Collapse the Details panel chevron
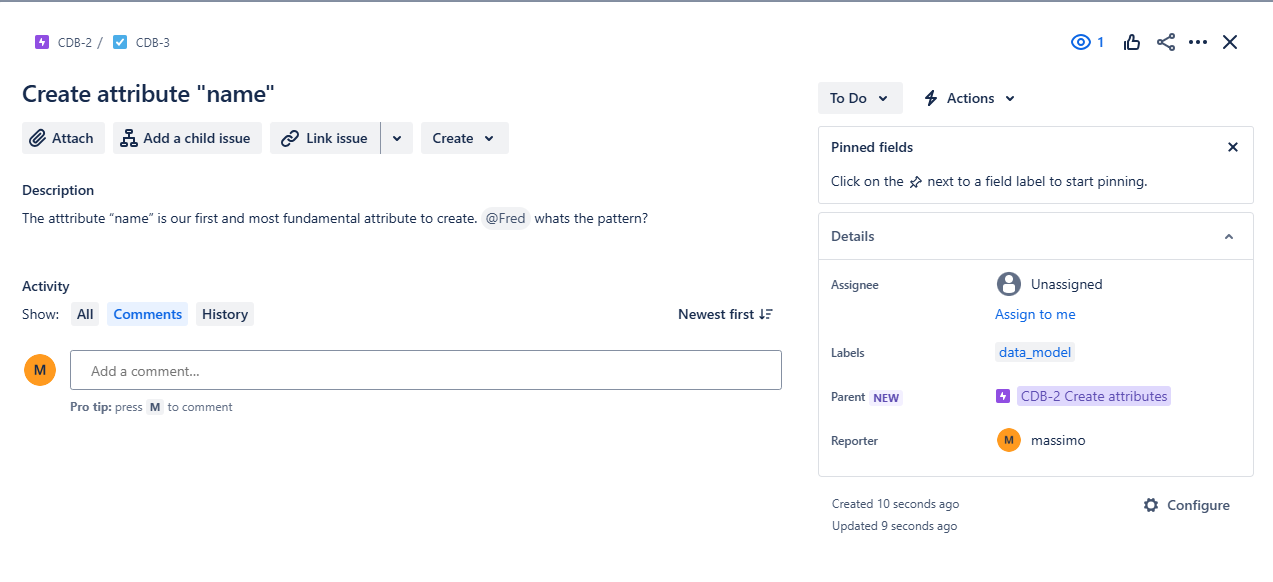The height and width of the screenshot is (582, 1273). point(1229,236)
